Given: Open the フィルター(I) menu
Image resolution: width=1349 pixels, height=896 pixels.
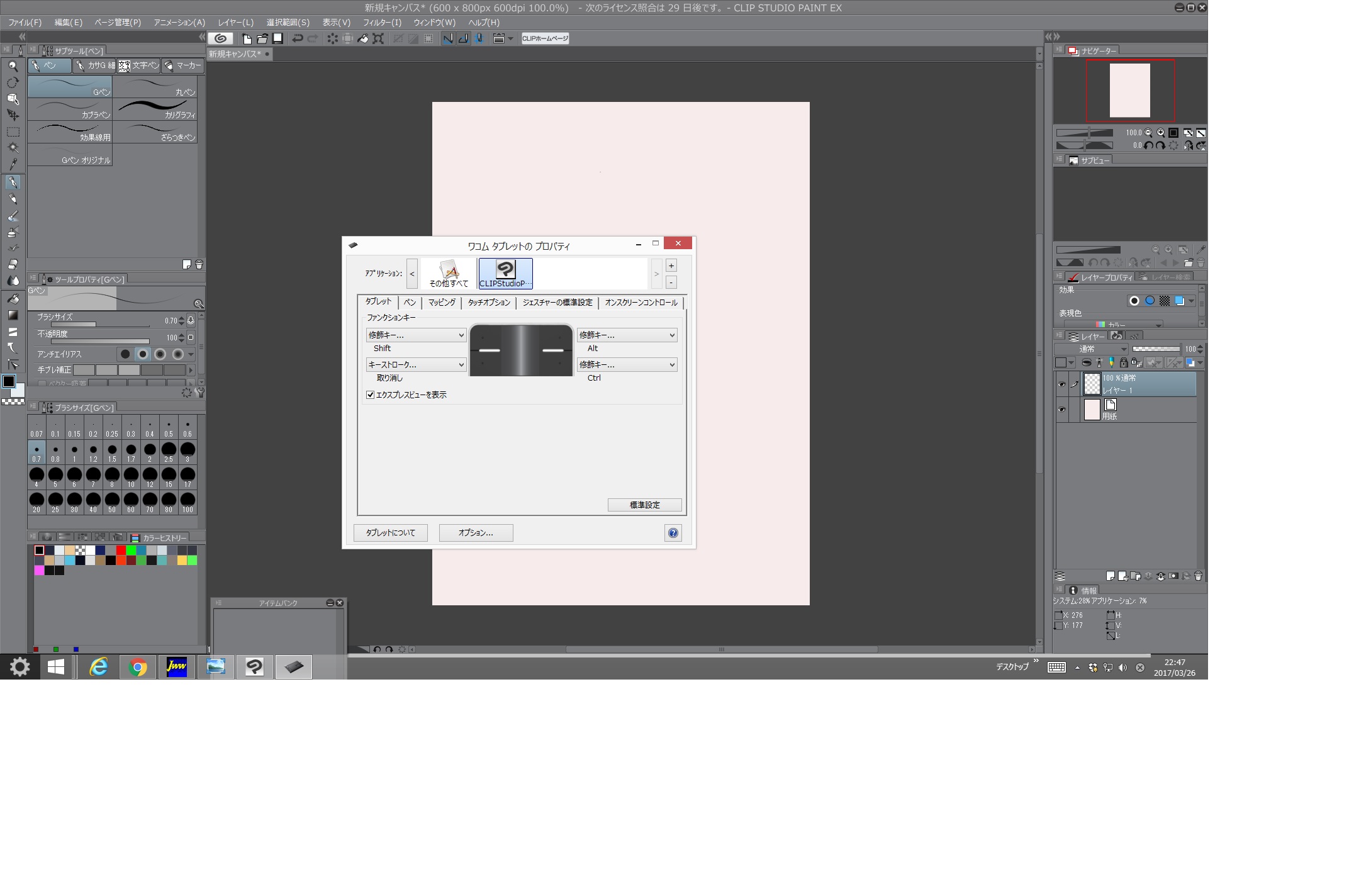Looking at the screenshot, I should pos(382,22).
